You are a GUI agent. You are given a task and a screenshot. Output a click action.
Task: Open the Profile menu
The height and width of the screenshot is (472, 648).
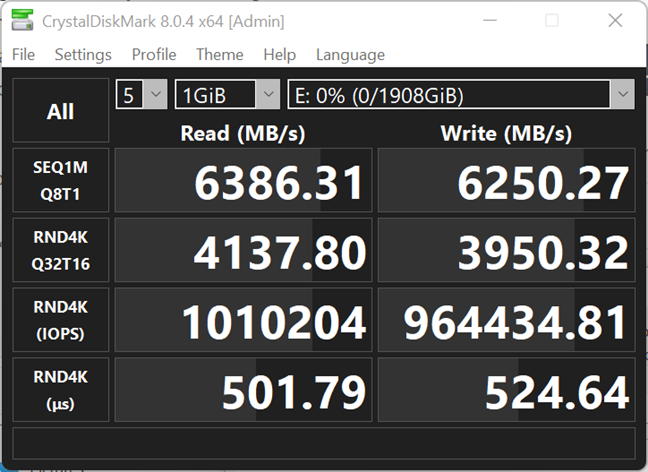[154, 55]
